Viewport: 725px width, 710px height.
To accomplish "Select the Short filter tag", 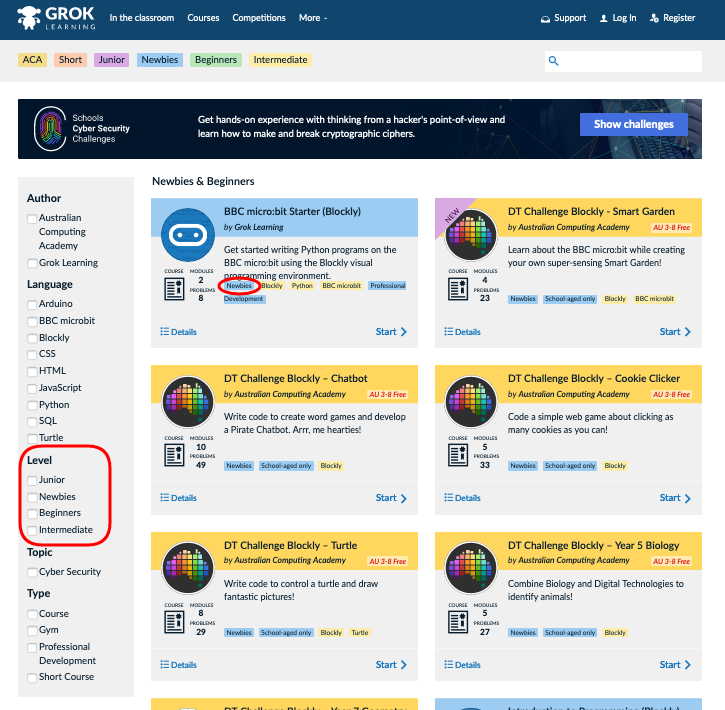I will pyautogui.click(x=70, y=60).
